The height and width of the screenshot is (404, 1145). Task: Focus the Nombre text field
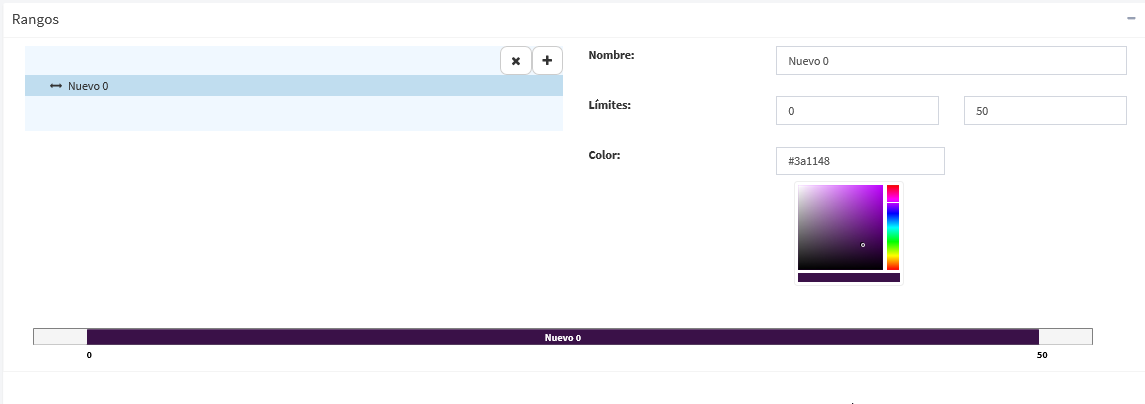[x=951, y=61]
